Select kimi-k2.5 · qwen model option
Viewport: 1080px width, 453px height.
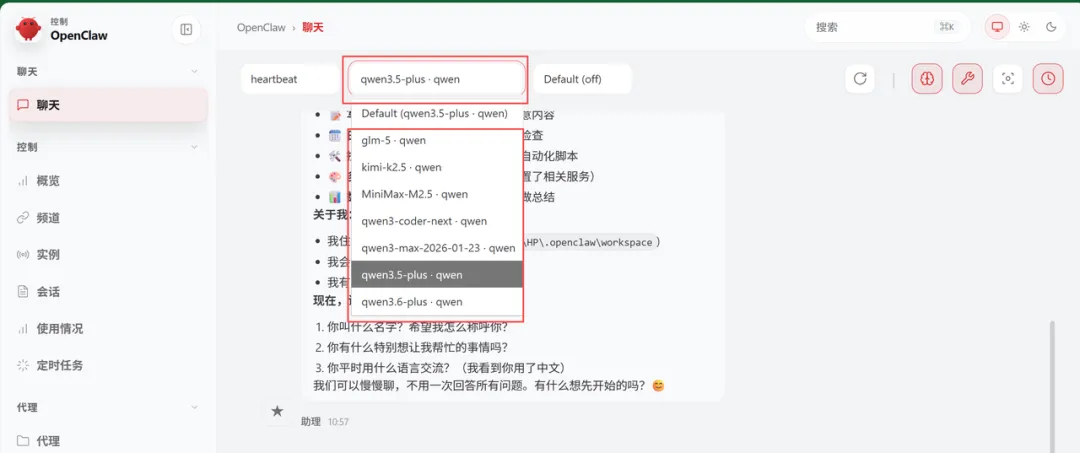point(437,167)
